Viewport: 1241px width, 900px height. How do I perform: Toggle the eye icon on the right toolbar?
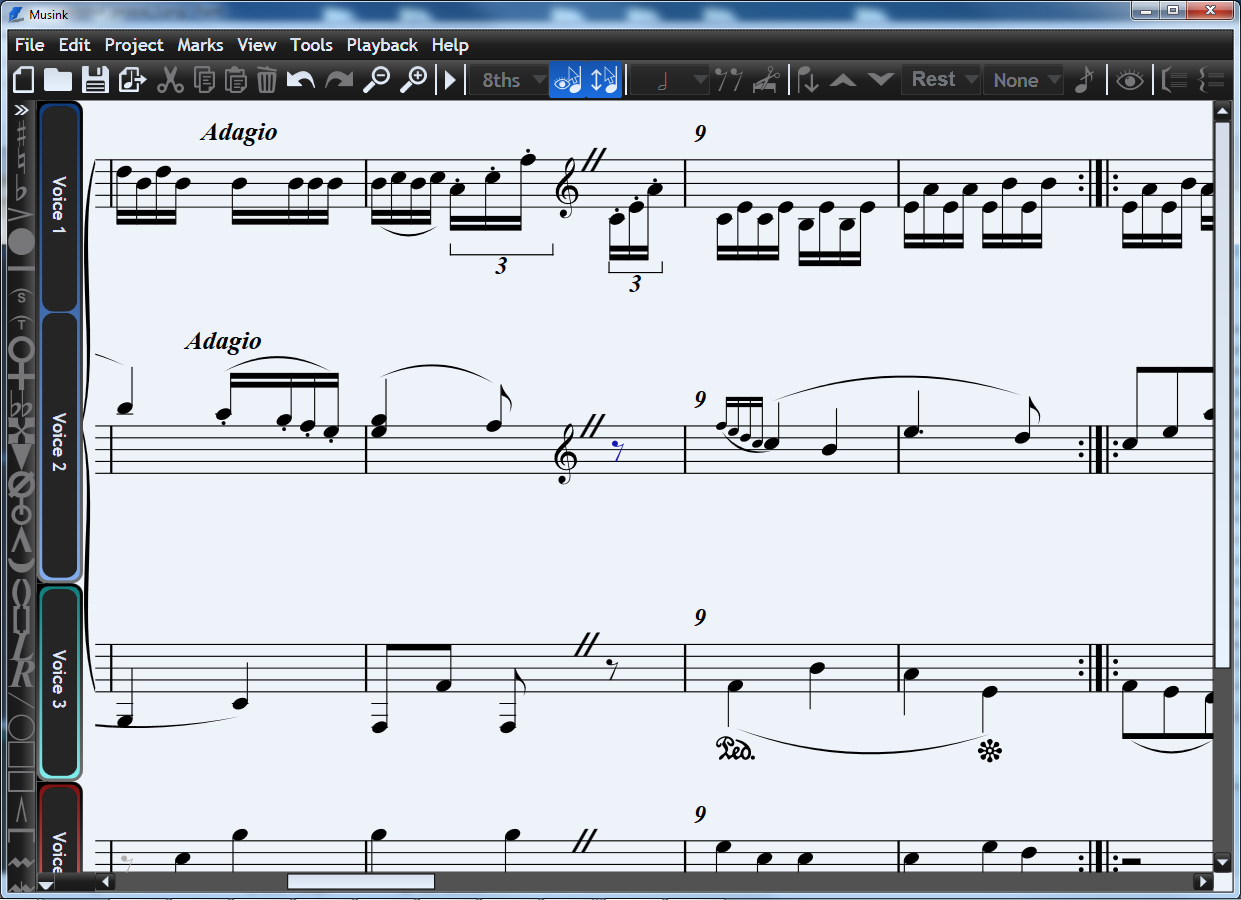tap(1130, 80)
